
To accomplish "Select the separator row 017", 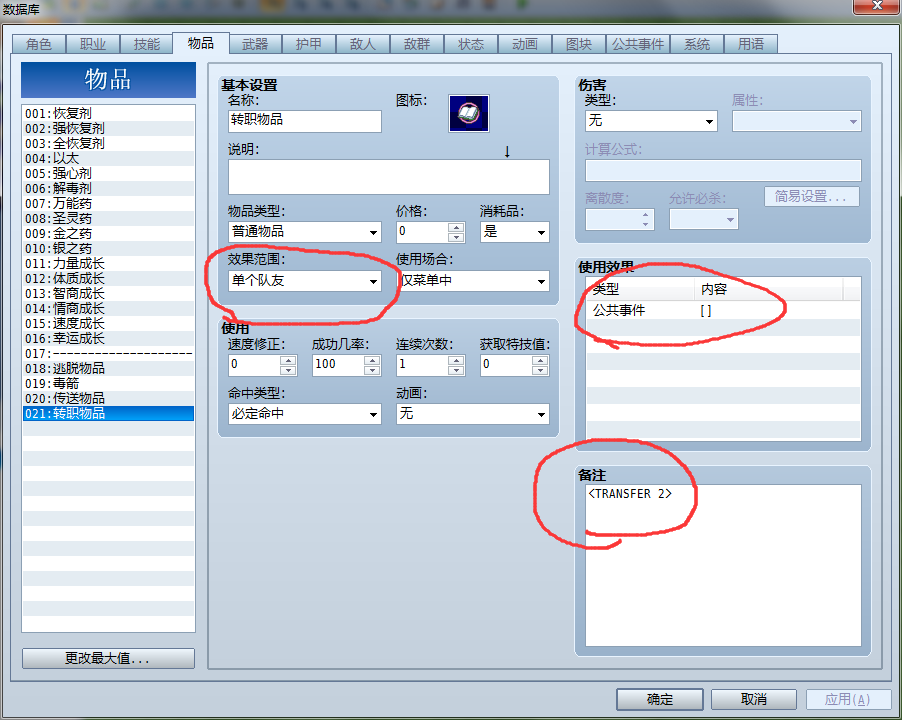I will coord(108,353).
